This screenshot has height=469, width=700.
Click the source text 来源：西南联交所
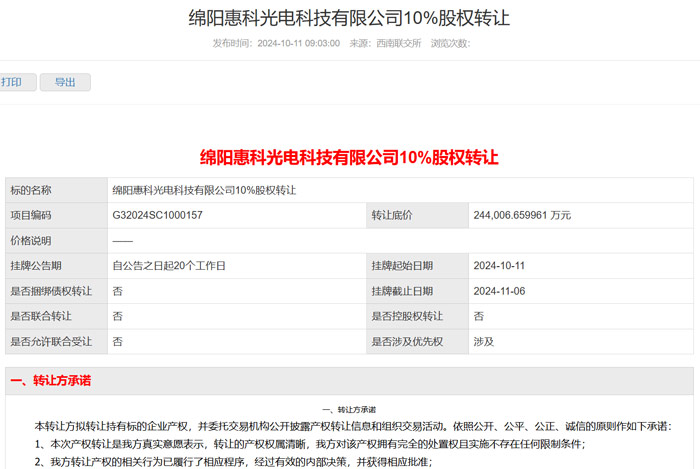click(x=385, y=43)
